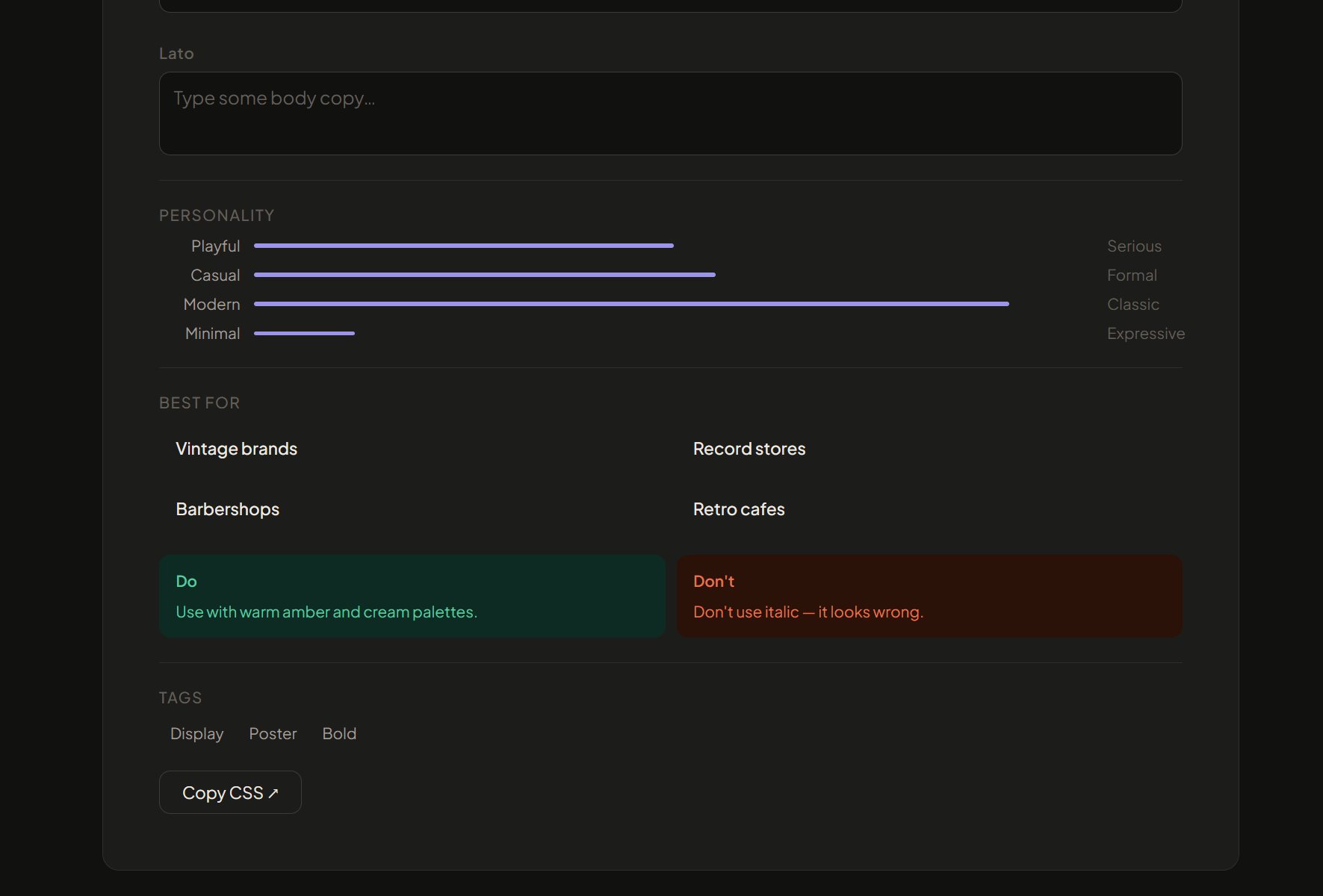Screen dimensions: 1323x896
Task: Focus the Lato body copy text area
Action: pyautogui.click(x=670, y=113)
